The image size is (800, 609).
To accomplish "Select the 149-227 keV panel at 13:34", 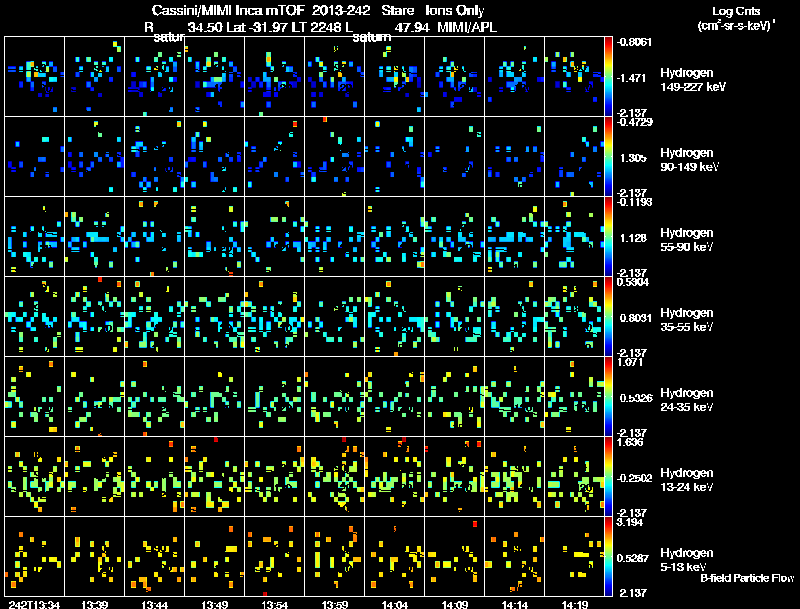I will coord(35,77).
